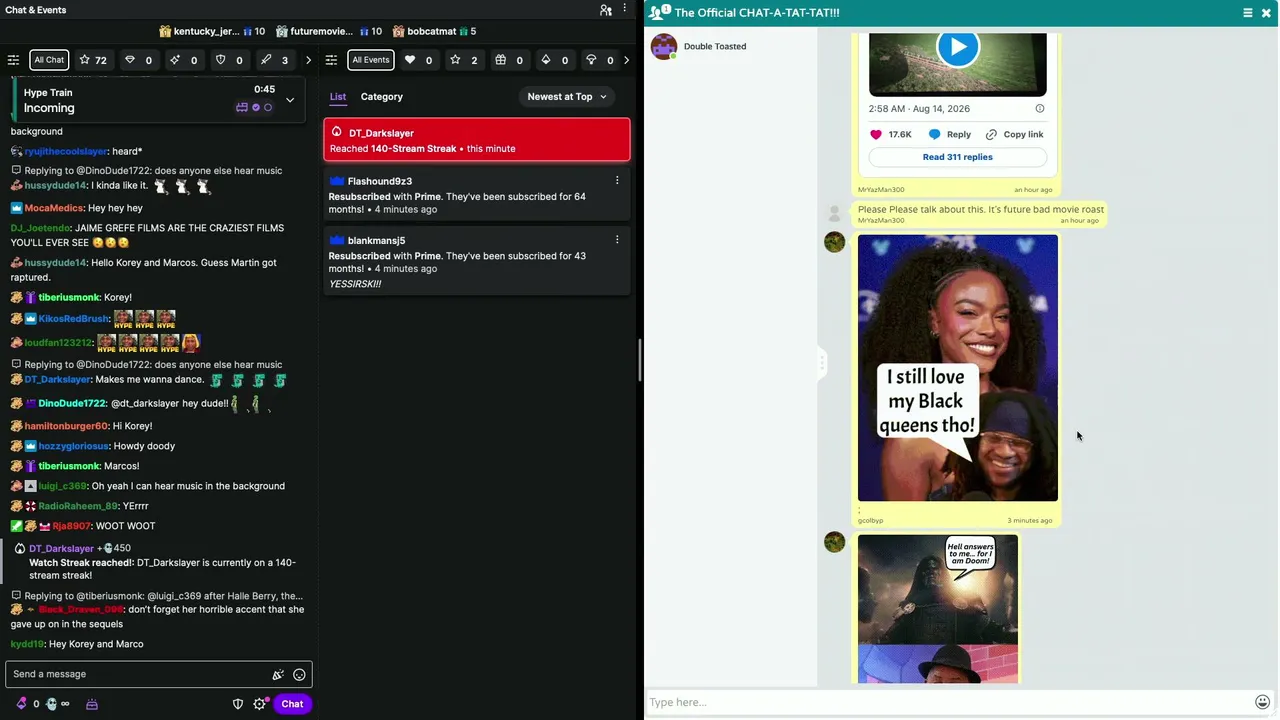Toggle the star events filter showing 2
This screenshot has width=1280, height=720.
464,60
